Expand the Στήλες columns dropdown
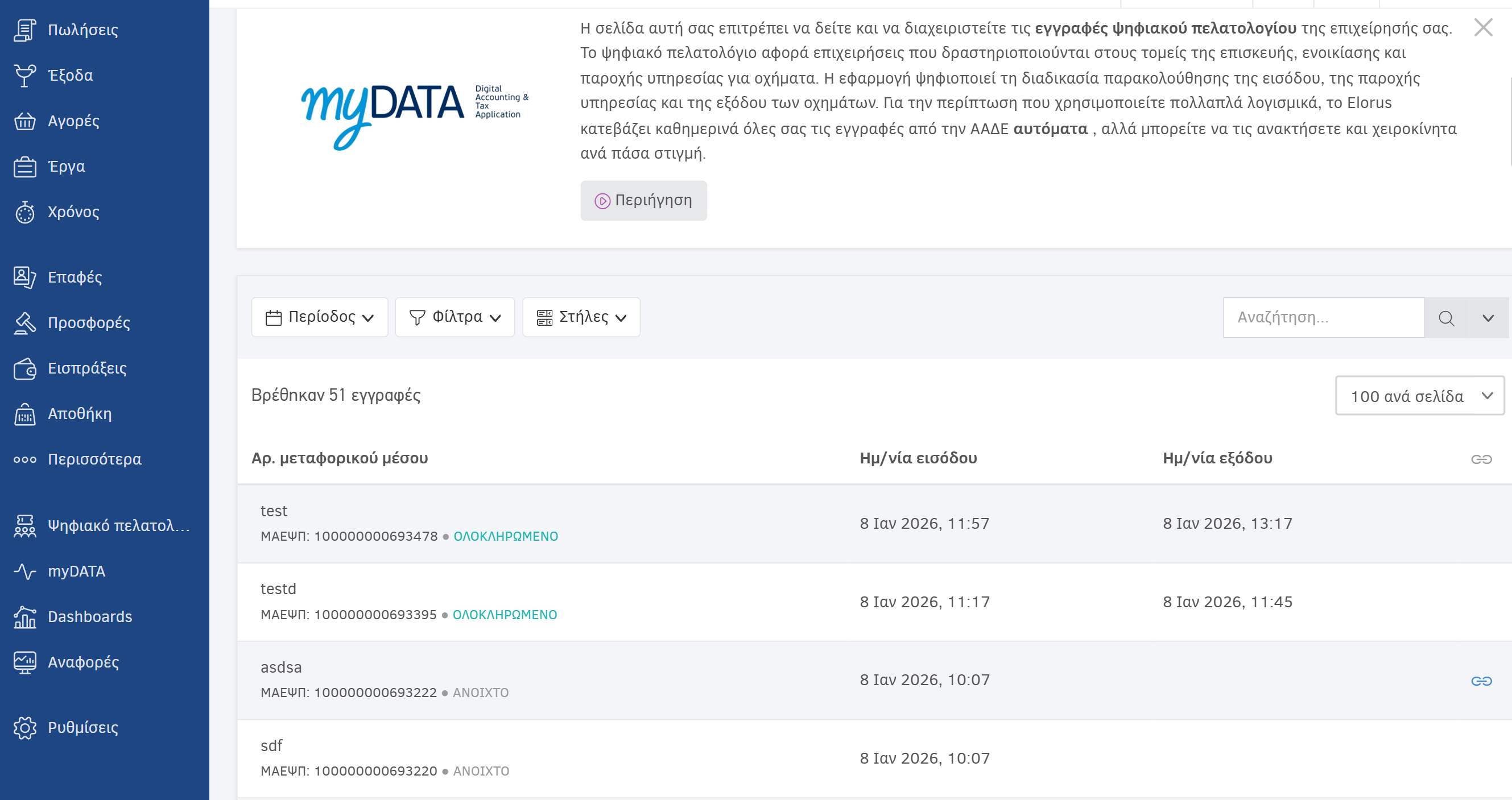The image size is (1512, 800). pyautogui.click(x=581, y=317)
